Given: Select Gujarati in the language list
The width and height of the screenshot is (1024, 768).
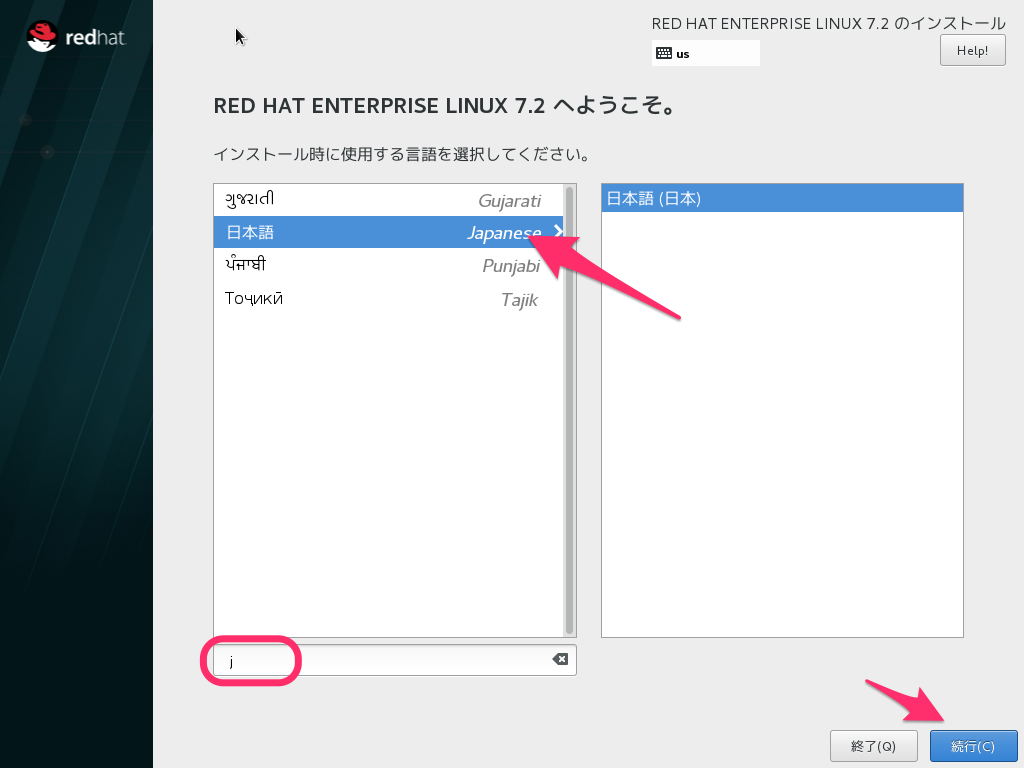Looking at the screenshot, I should 388,200.
